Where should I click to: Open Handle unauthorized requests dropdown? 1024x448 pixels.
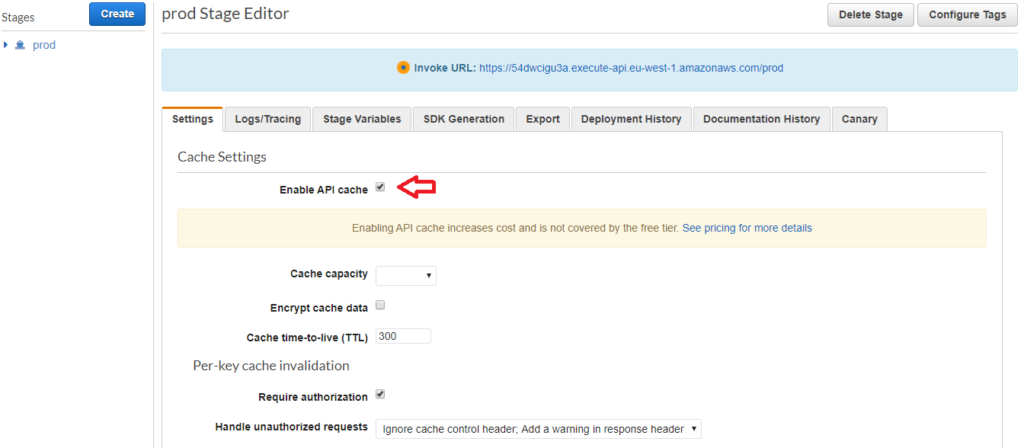click(x=539, y=429)
